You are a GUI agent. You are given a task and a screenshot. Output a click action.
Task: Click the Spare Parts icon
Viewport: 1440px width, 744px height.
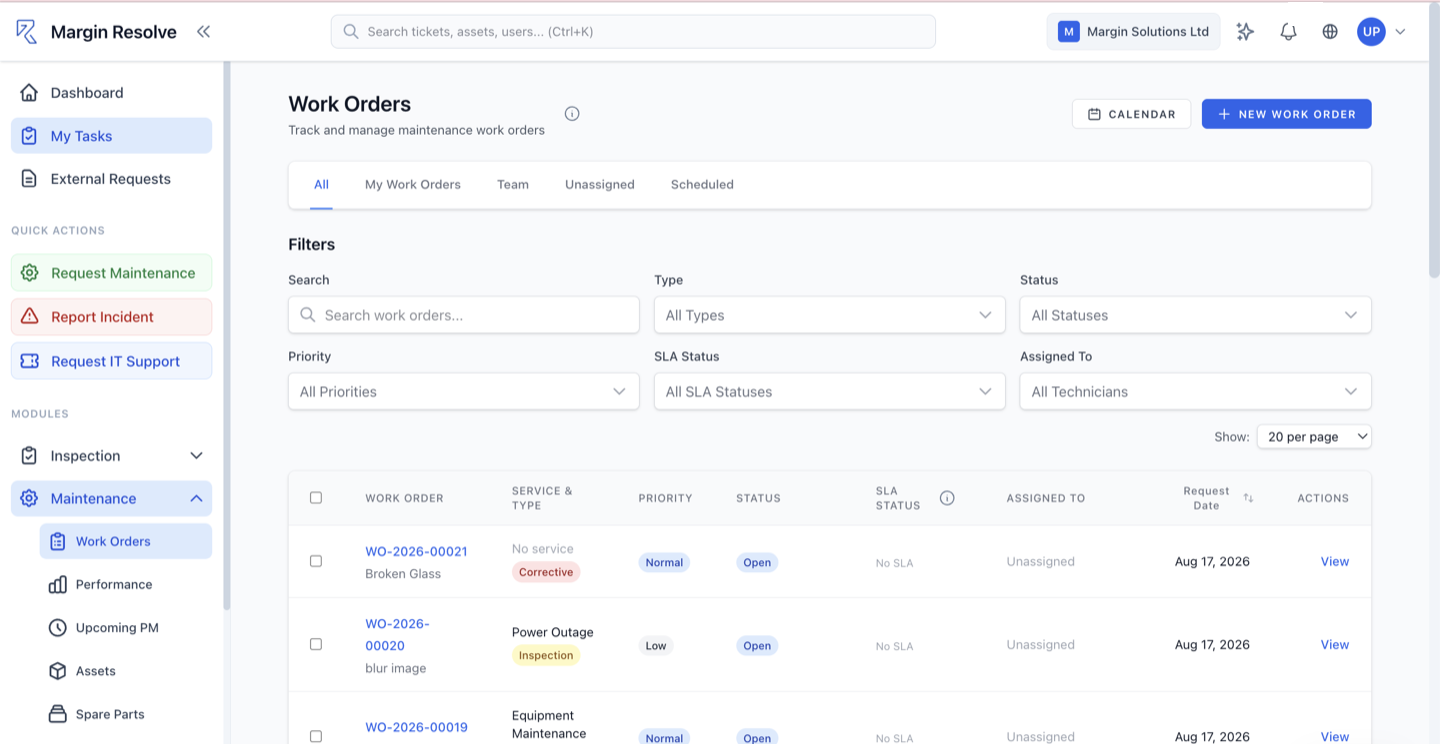tap(58, 714)
